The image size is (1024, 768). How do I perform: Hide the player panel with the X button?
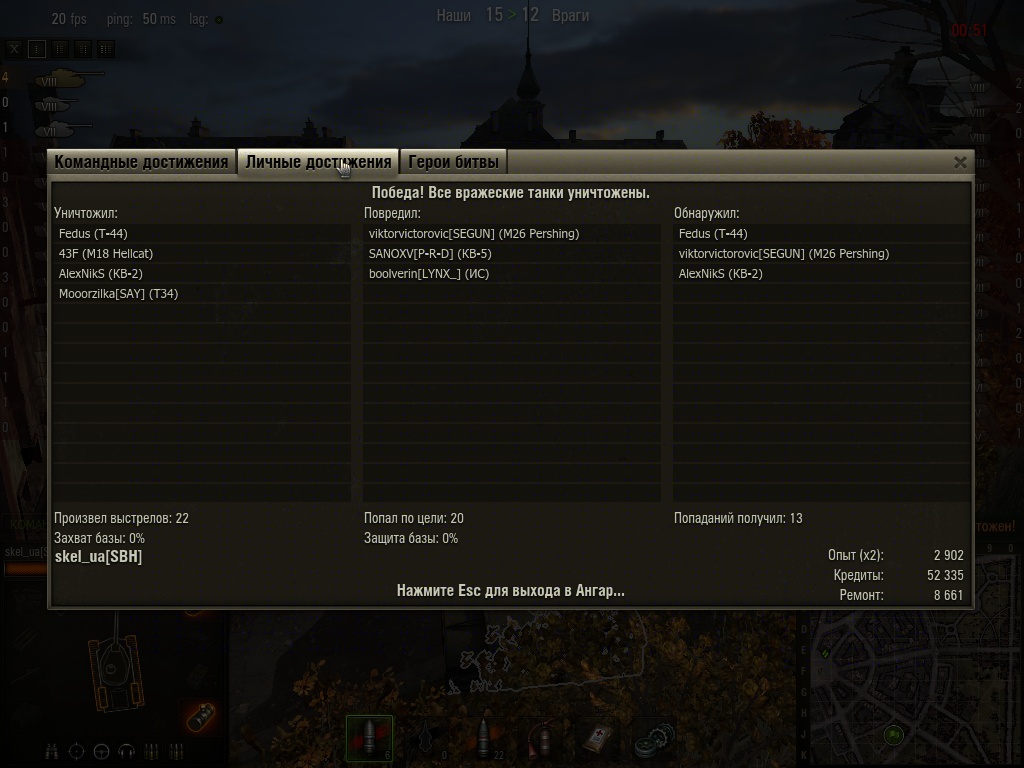14,48
